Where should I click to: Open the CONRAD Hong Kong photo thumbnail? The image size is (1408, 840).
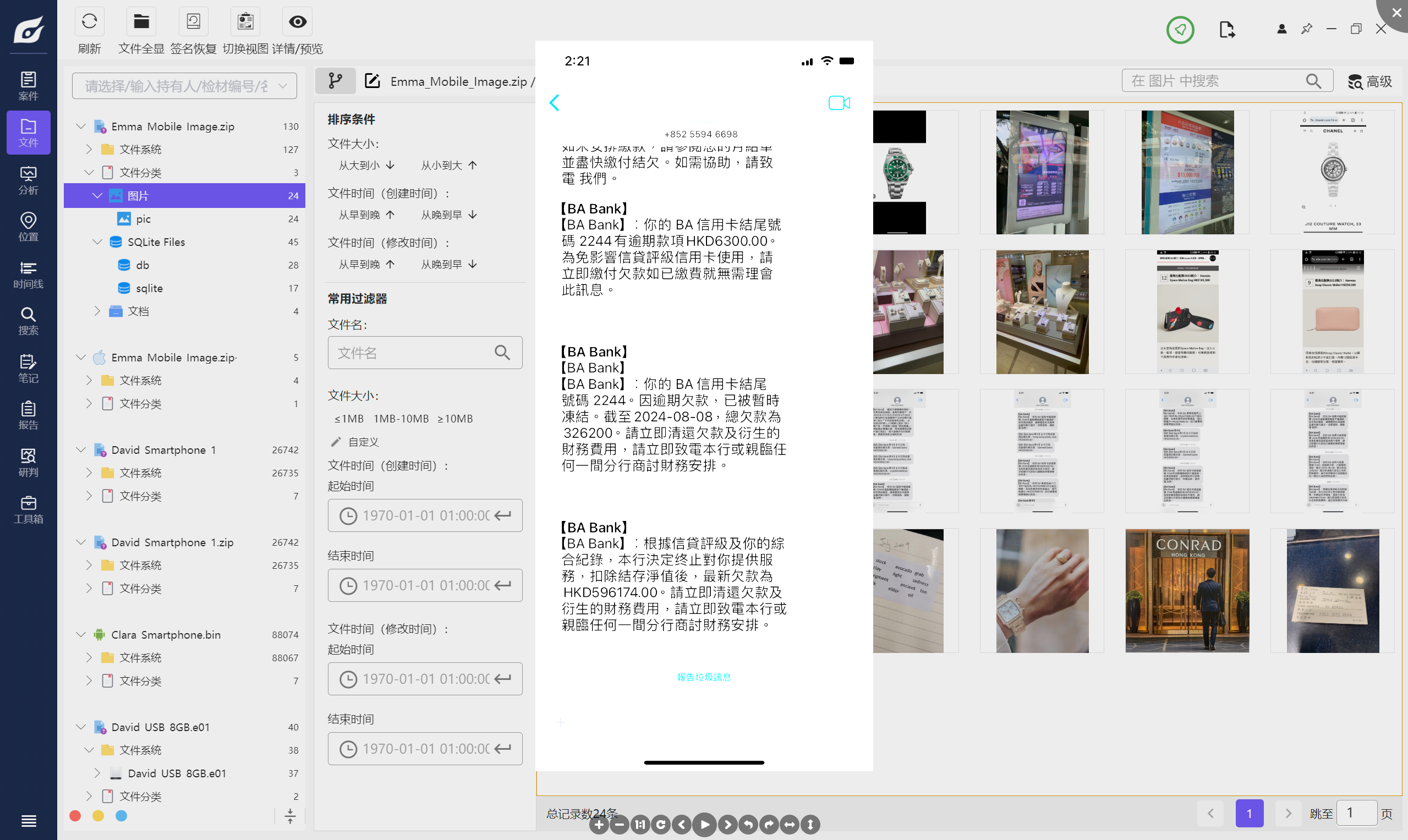1187,591
